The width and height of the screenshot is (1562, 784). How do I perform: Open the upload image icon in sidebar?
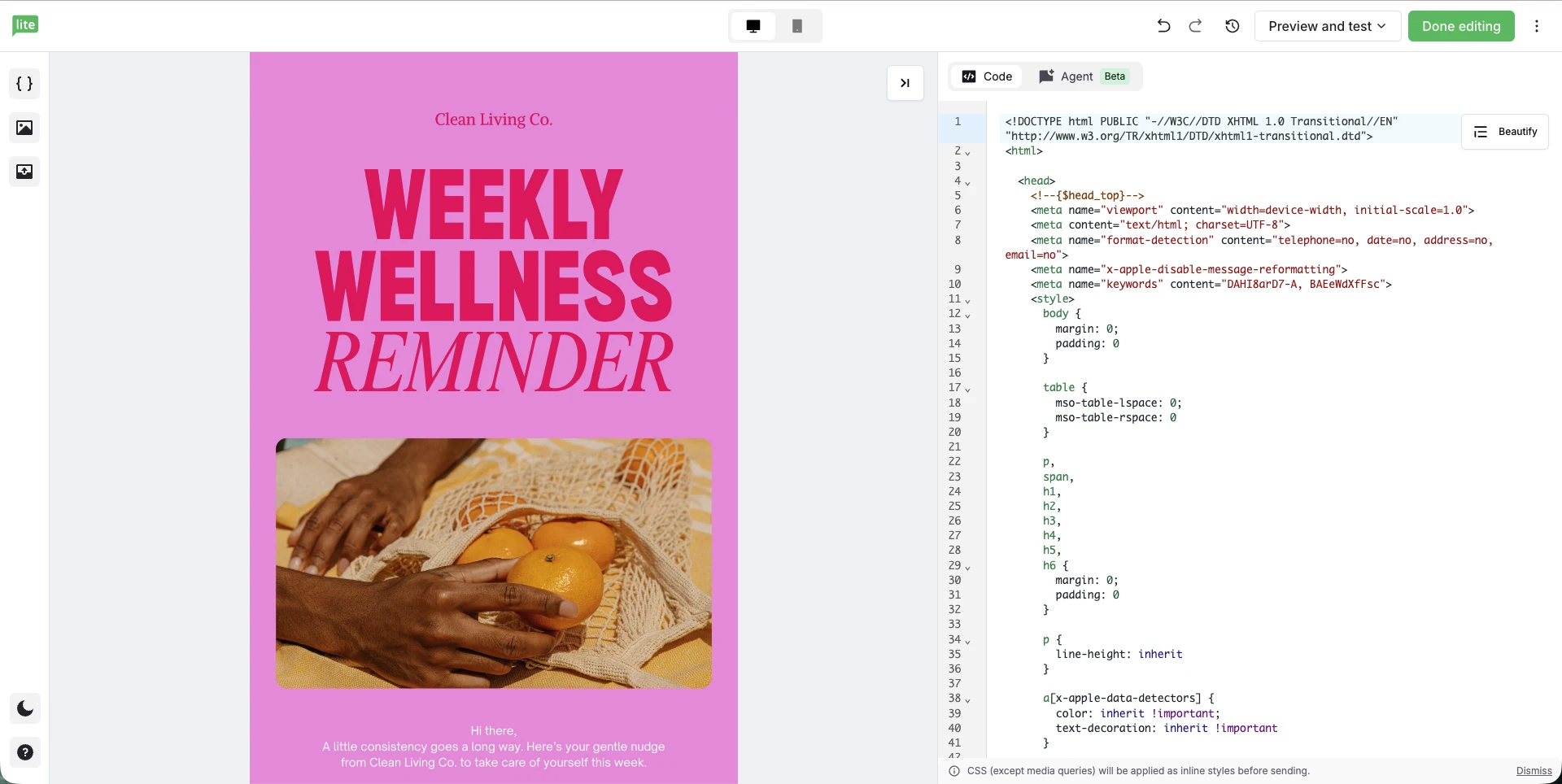[24, 172]
